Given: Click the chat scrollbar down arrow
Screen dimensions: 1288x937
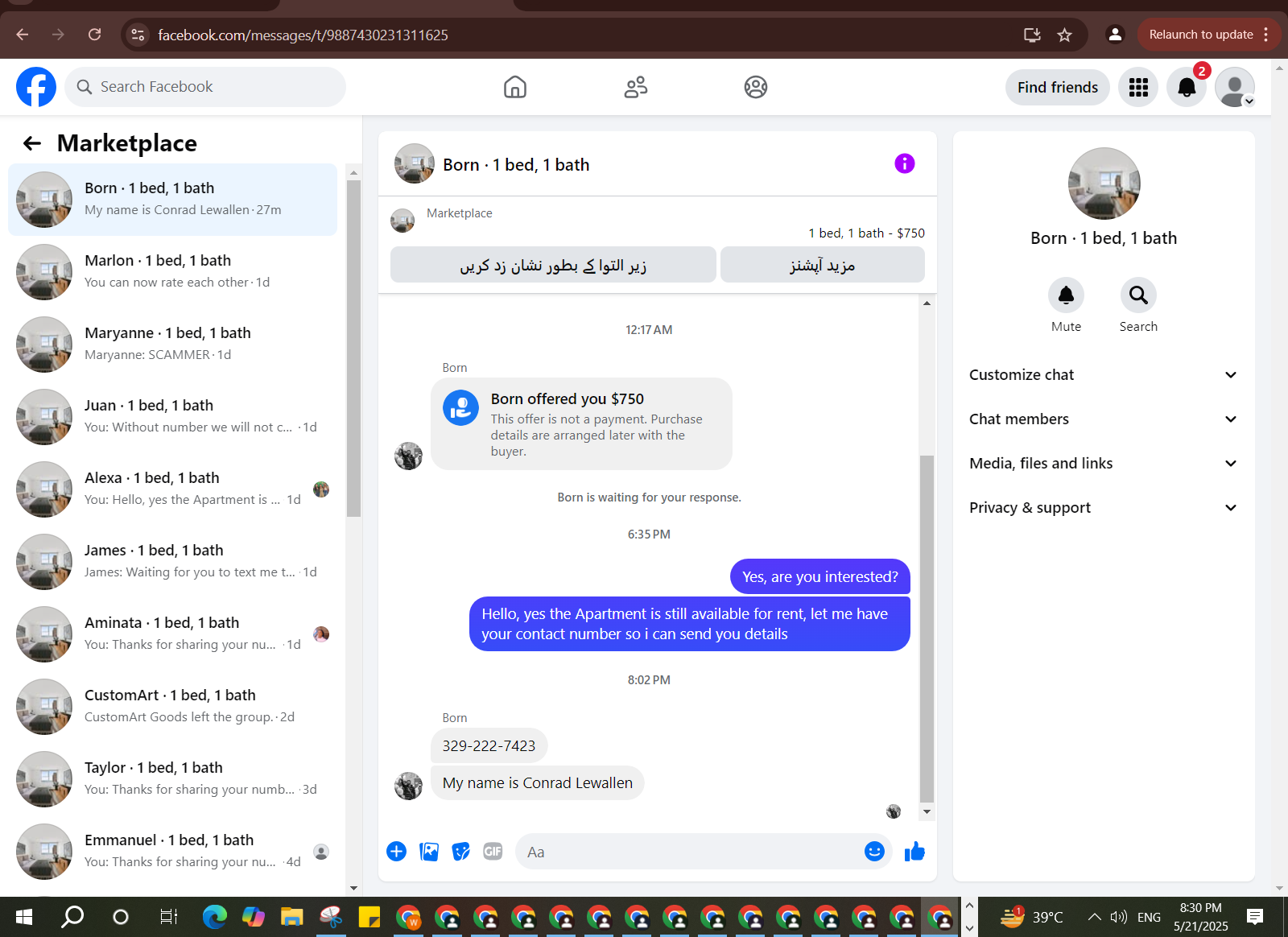Looking at the screenshot, I should (927, 811).
